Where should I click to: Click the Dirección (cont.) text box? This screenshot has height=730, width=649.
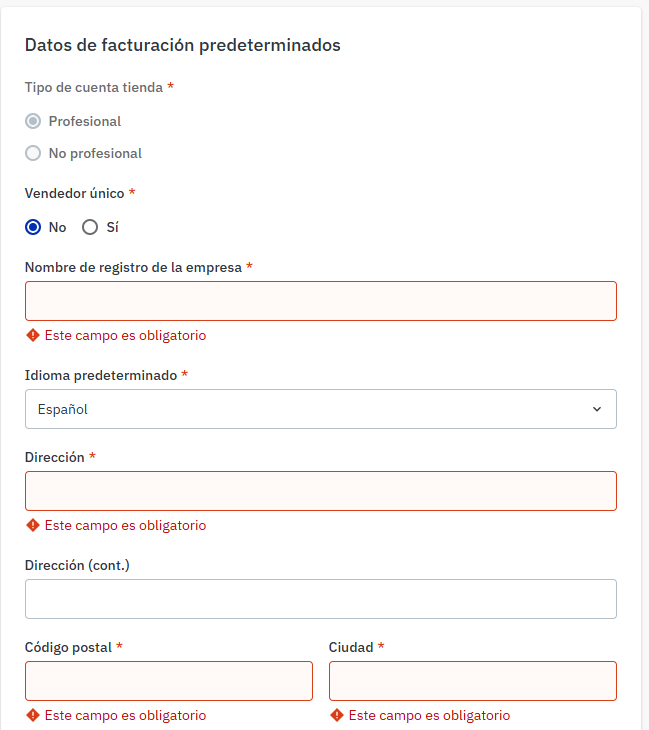tap(321, 599)
